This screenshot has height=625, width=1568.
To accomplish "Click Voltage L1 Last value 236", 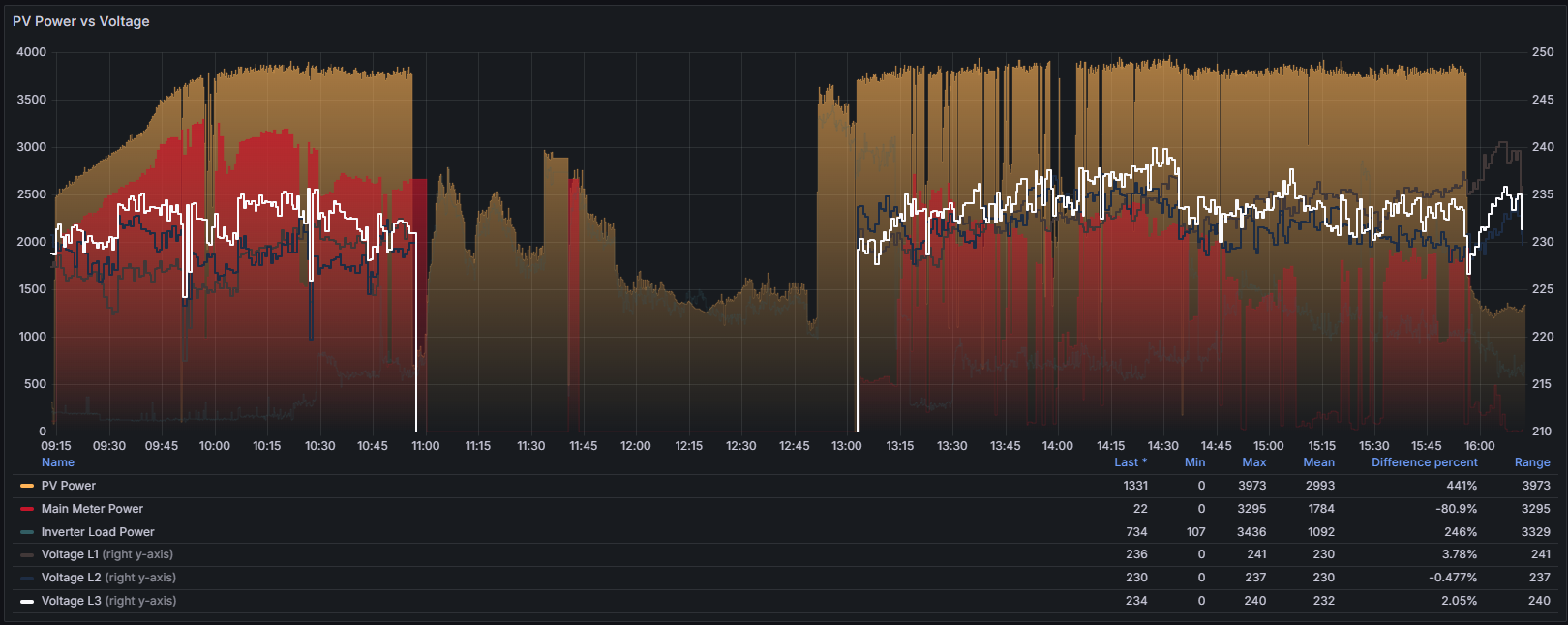I will coord(1137,554).
